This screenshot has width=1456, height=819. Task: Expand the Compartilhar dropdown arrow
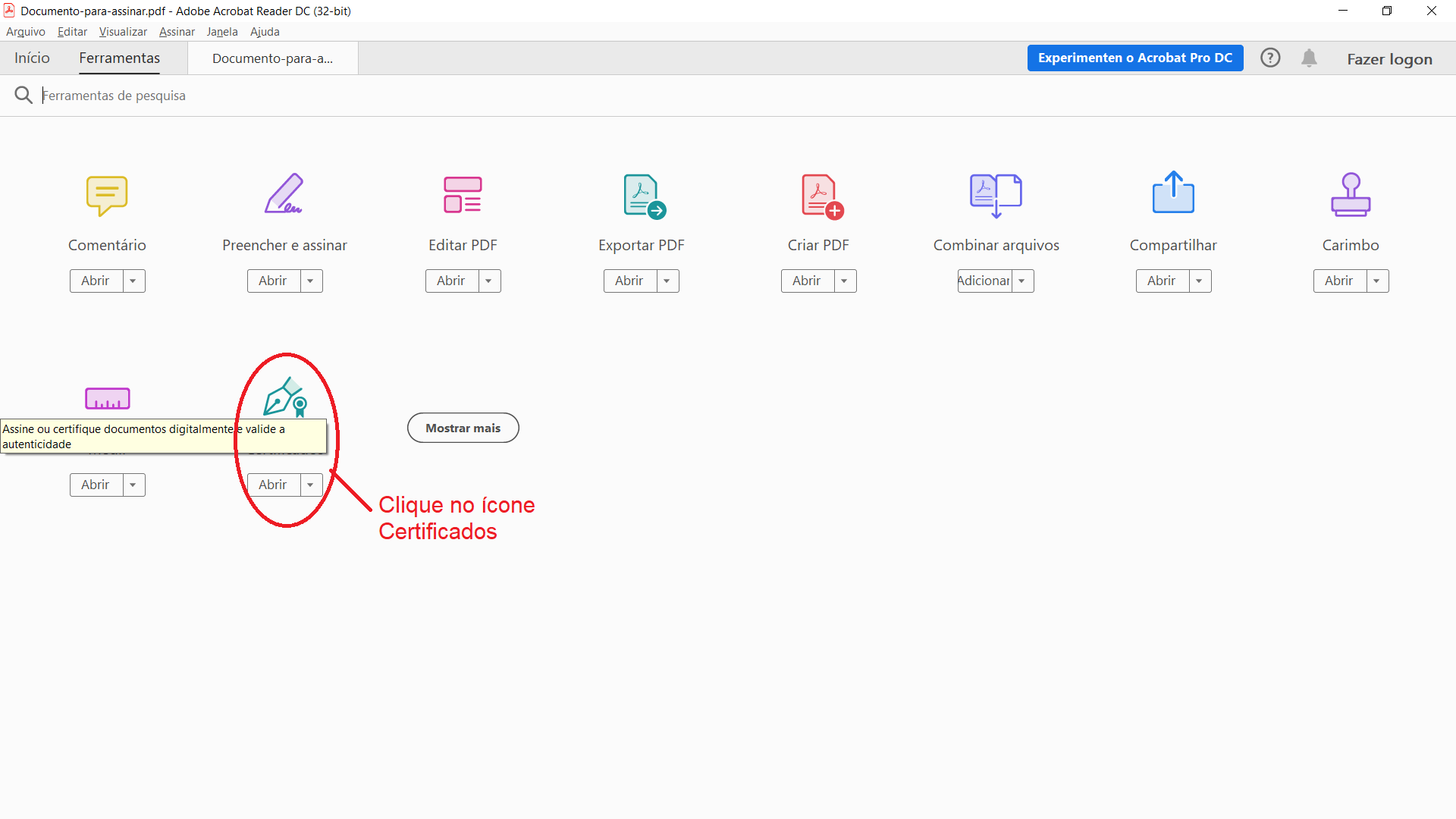coord(1200,281)
